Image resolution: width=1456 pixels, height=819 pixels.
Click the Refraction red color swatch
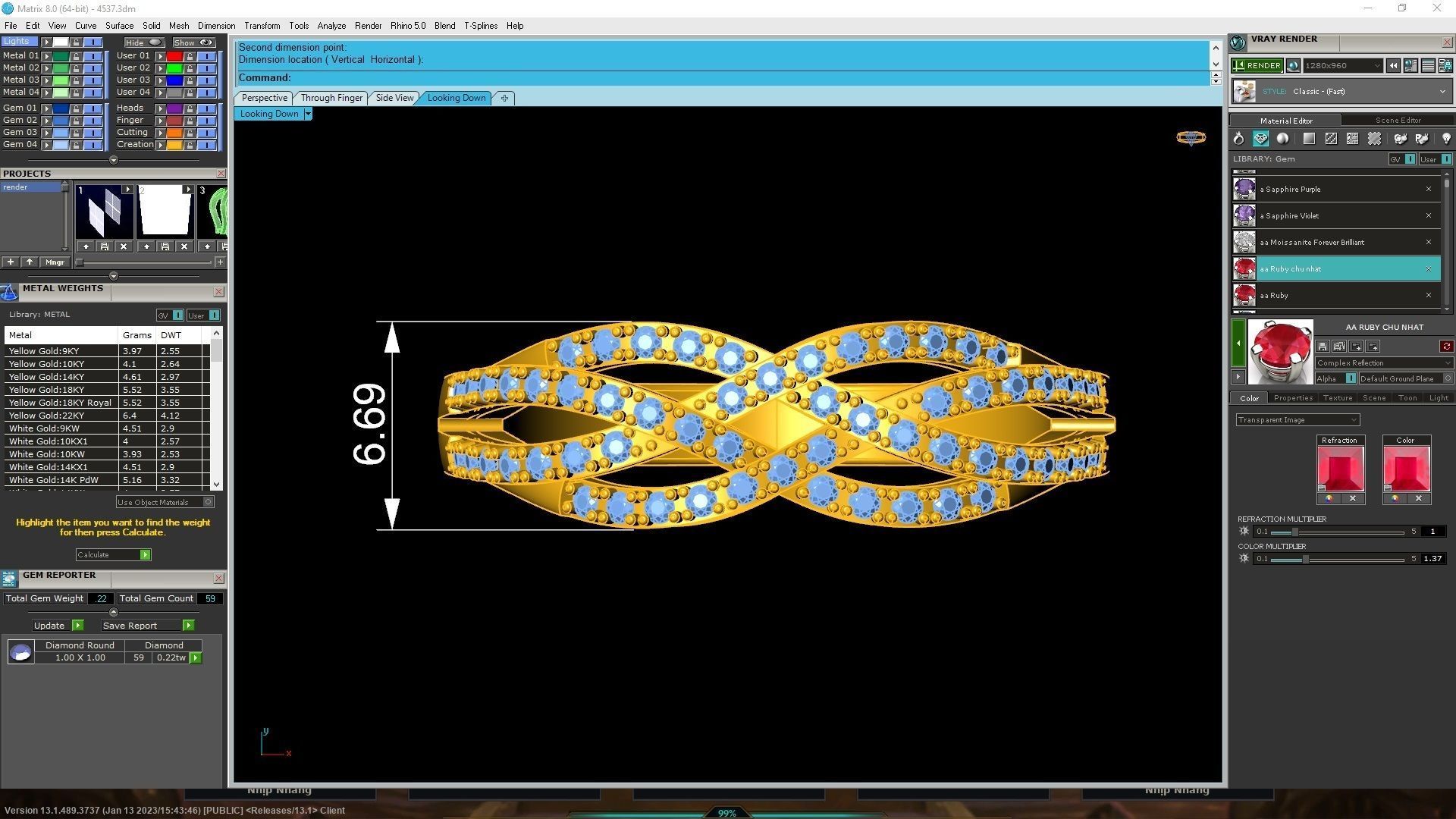[x=1340, y=469]
